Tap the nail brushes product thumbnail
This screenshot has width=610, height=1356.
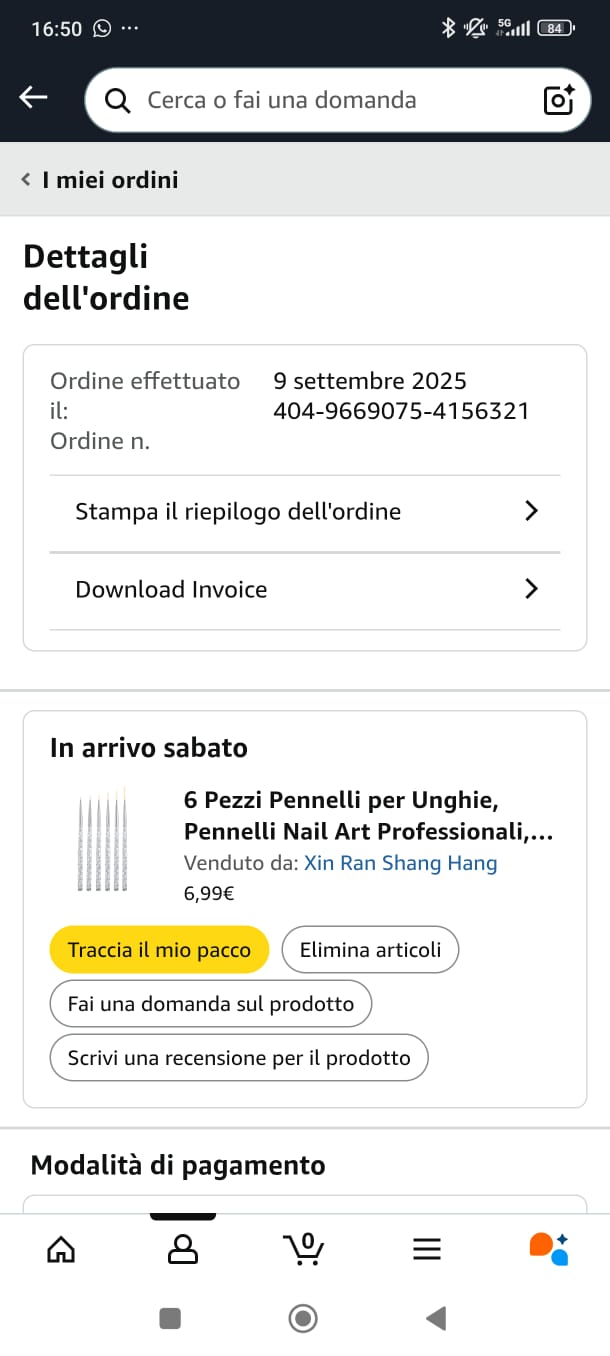pyautogui.click(x=102, y=841)
